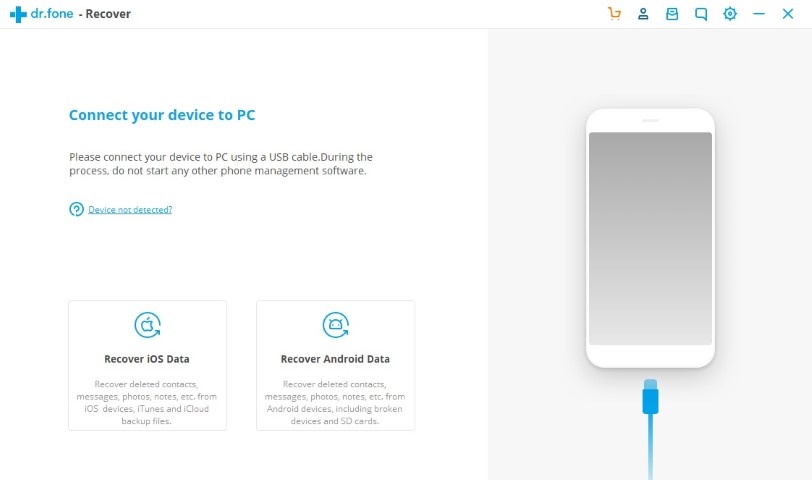This screenshot has width=812, height=480.
Task: Open the feedback chat bubble icon
Action: point(701,14)
